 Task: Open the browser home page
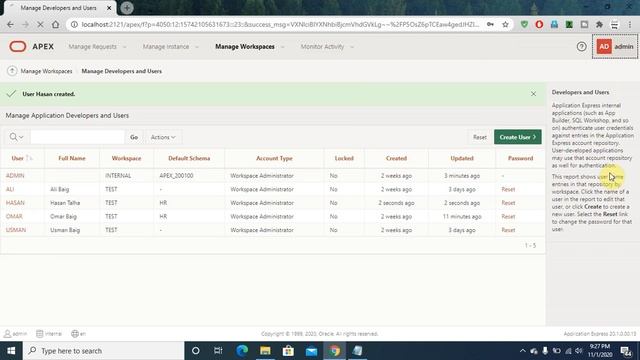click(56, 24)
